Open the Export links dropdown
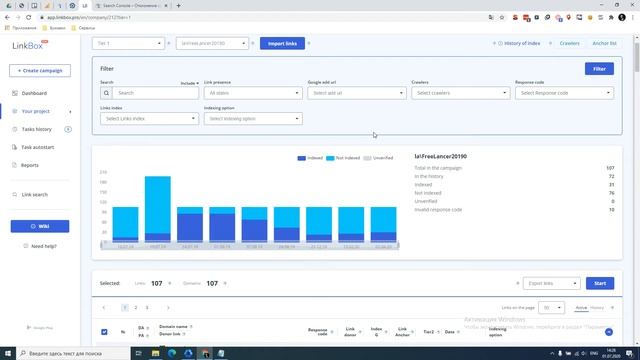The image size is (640, 360). tap(551, 283)
